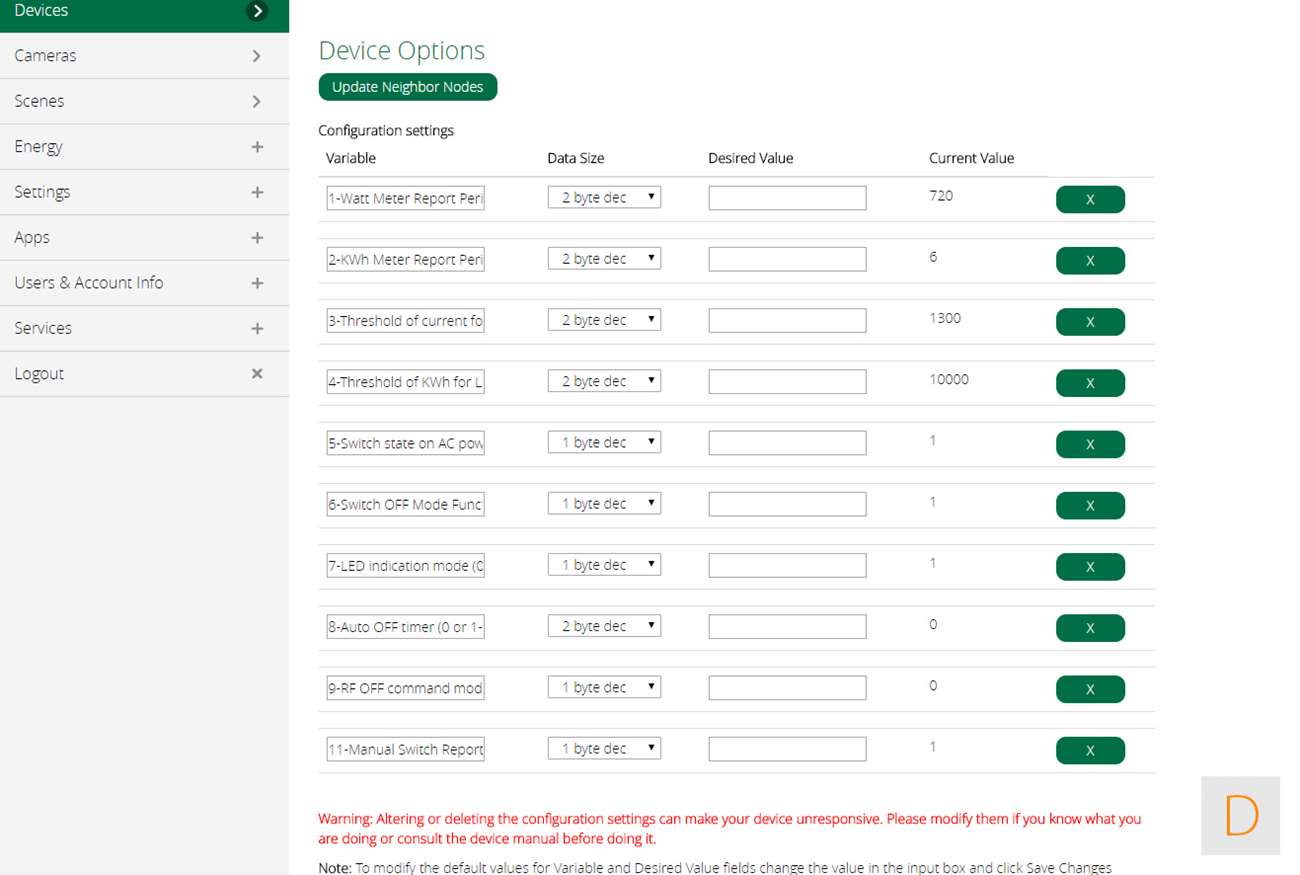Click the plus icon beside Energy
Viewport: 1300px width, 875px height.
click(x=257, y=147)
